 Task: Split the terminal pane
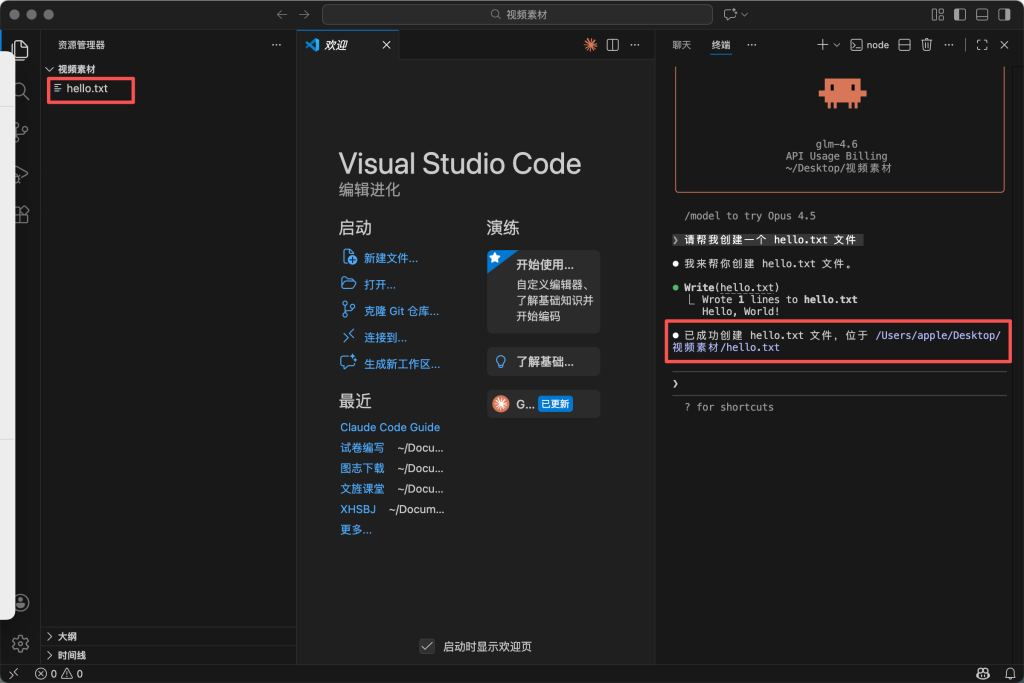pyautogui.click(x=904, y=45)
